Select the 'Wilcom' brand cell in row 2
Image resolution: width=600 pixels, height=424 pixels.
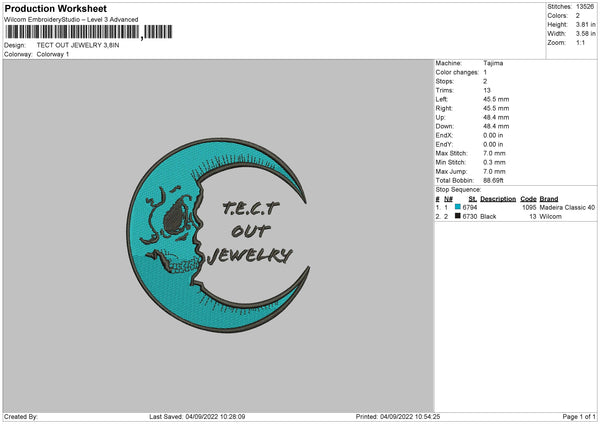[x=551, y=216]
